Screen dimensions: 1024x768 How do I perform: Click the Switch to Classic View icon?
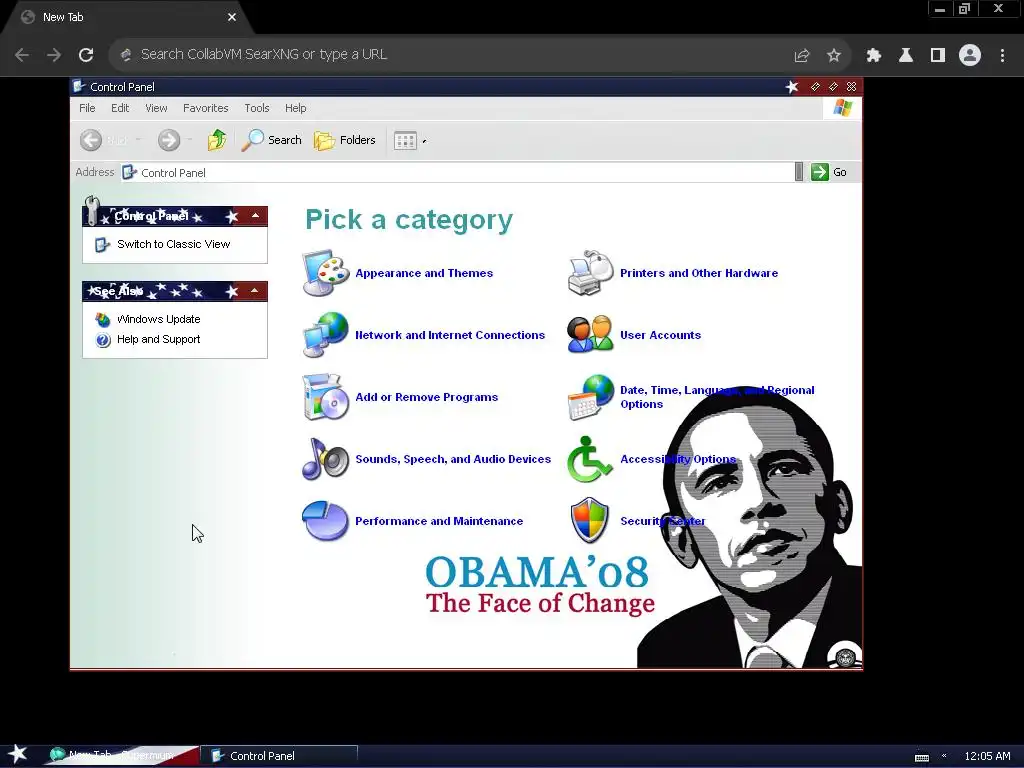pyautogui.click(x=103, y=244)
